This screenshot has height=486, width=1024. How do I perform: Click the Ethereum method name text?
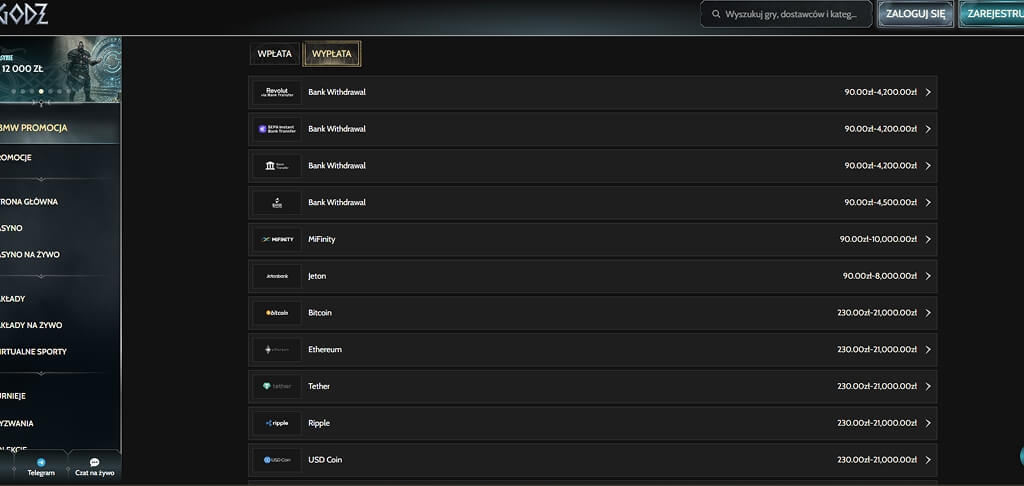click(x=325, y=349)
